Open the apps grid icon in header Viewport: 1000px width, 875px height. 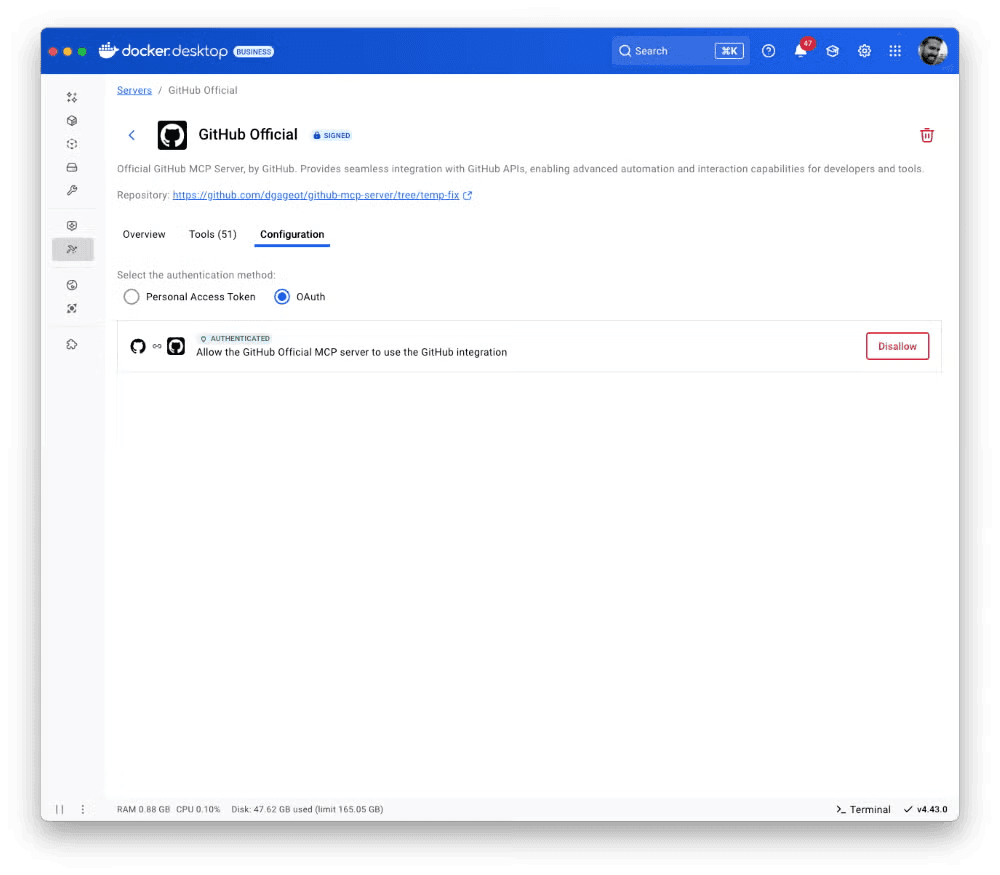pos(895,51)
